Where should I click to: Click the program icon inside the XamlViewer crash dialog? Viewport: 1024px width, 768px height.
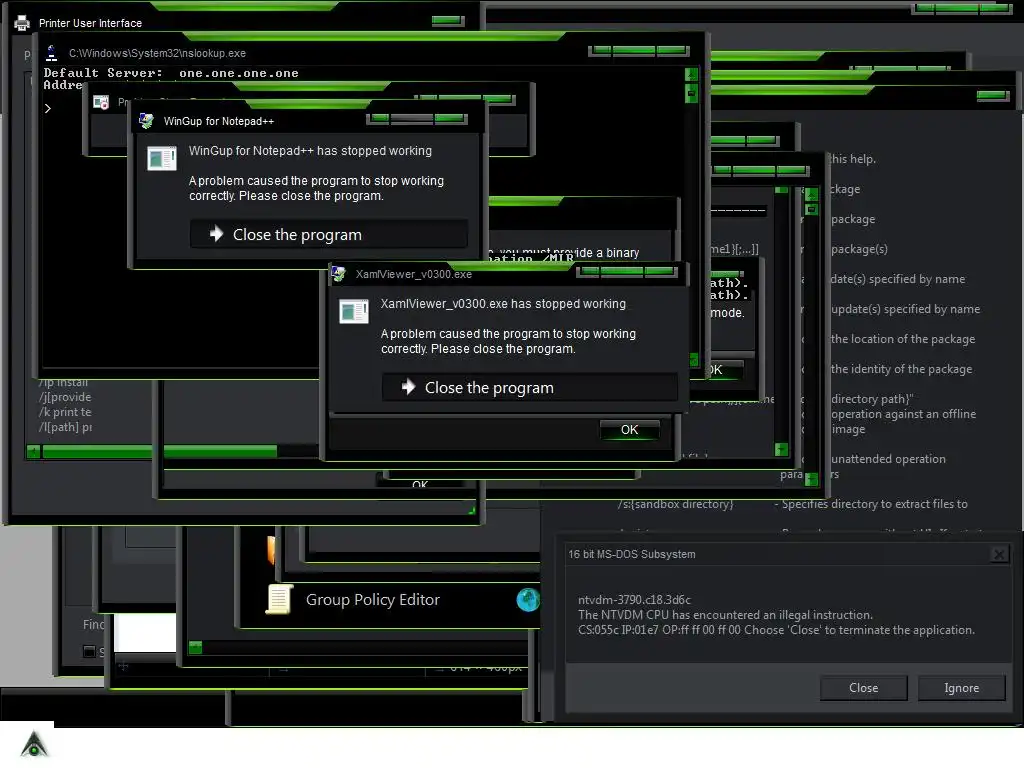tap(353, 312)
